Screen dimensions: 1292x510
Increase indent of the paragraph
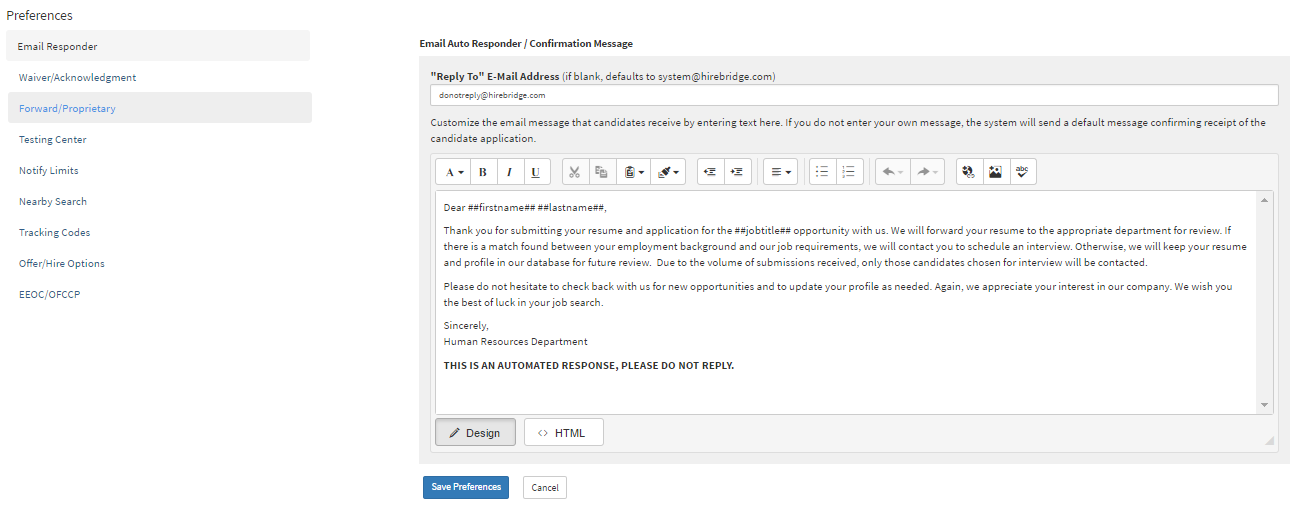737,172
